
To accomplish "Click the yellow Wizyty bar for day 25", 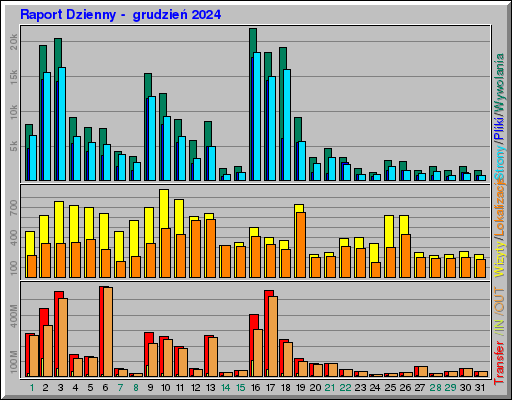I will click(389, 231).
